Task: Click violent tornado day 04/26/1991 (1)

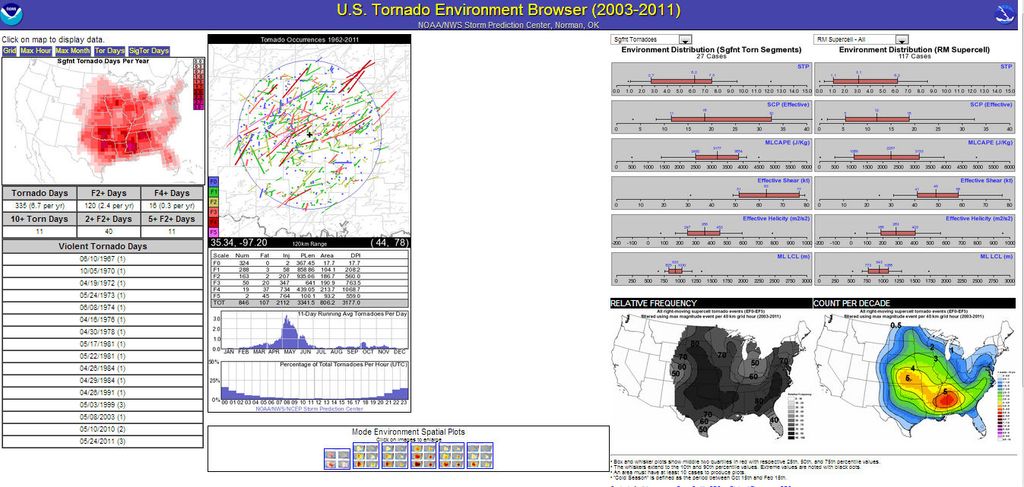Action: (x=103, y=392)
